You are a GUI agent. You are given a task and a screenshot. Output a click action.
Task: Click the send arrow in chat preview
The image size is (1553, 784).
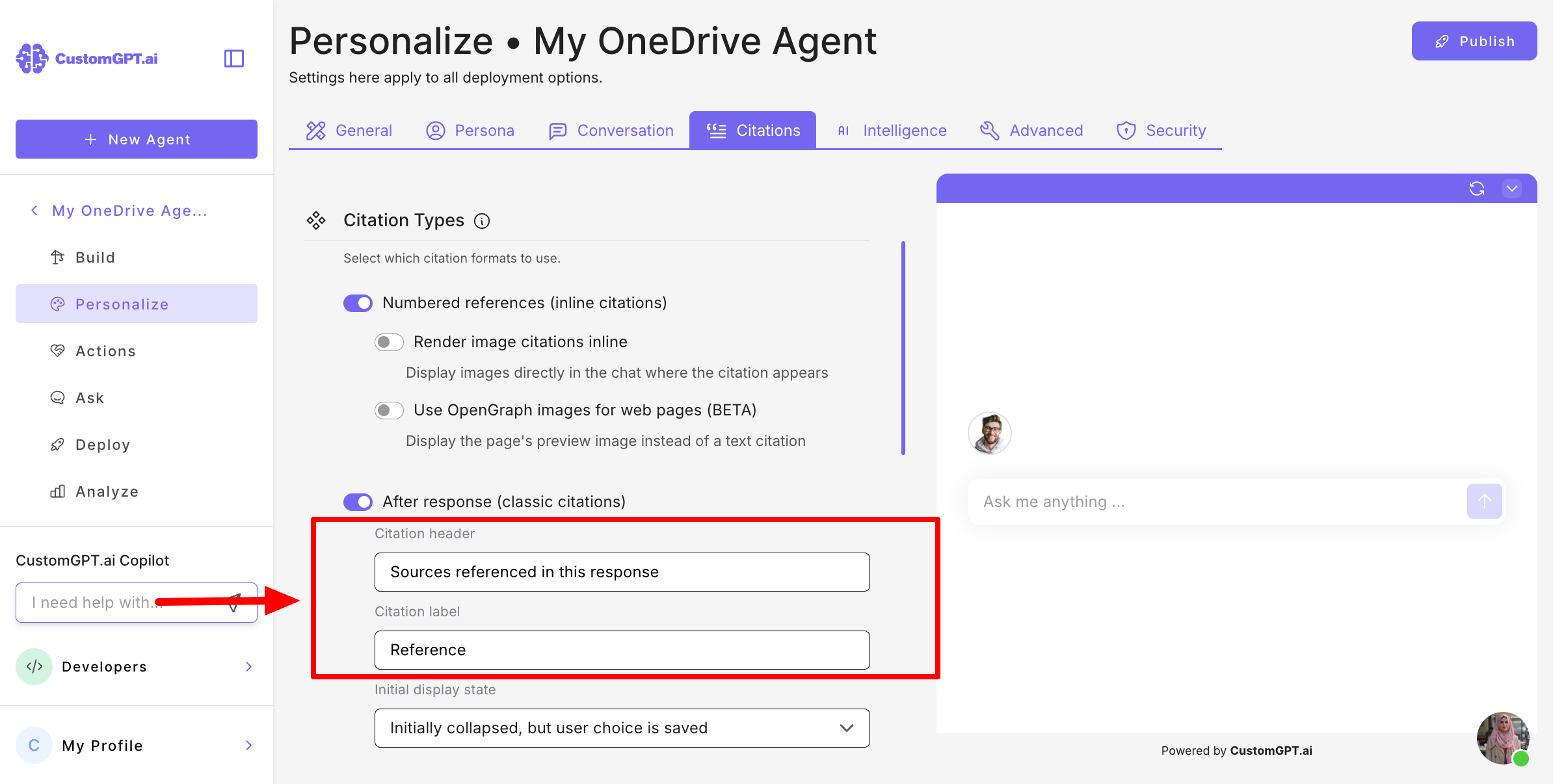coord(1484,501)
